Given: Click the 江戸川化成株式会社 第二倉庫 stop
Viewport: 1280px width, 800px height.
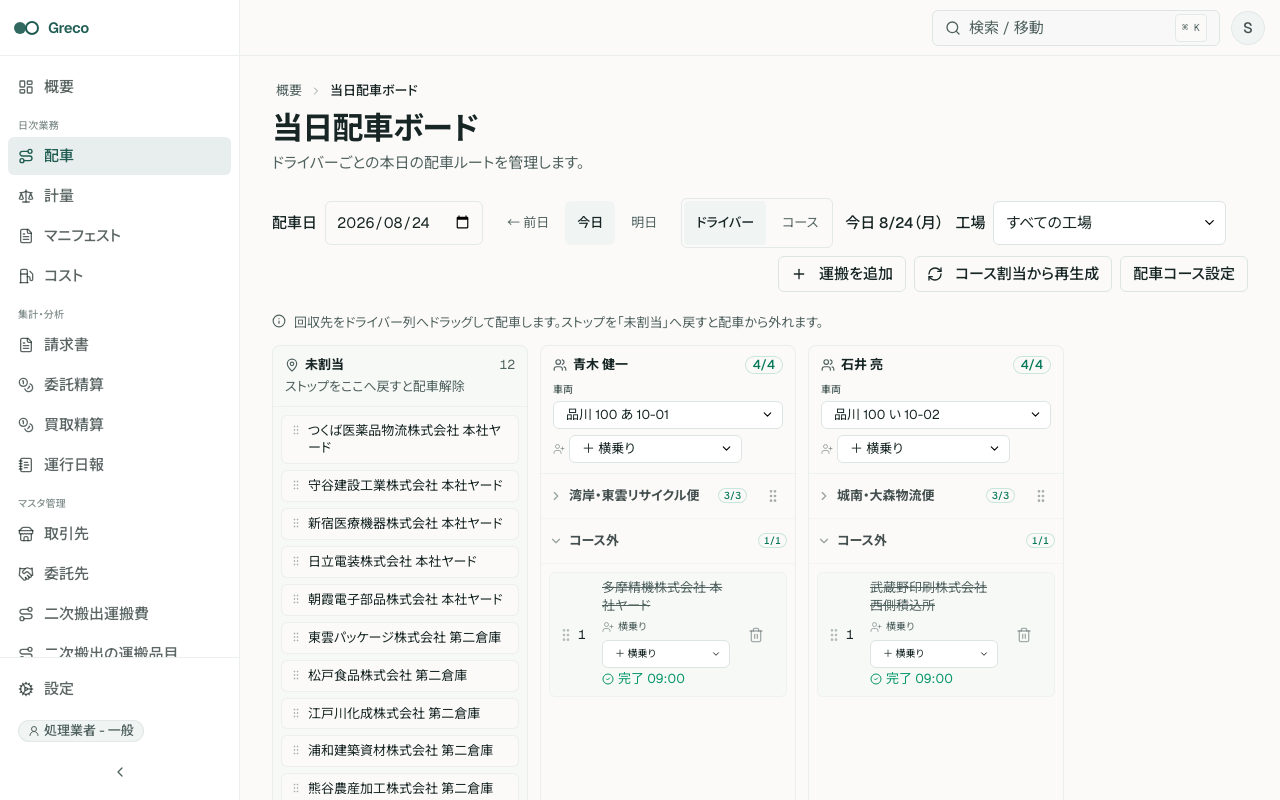Looking at the screenshot, I should tap(400, 714).
